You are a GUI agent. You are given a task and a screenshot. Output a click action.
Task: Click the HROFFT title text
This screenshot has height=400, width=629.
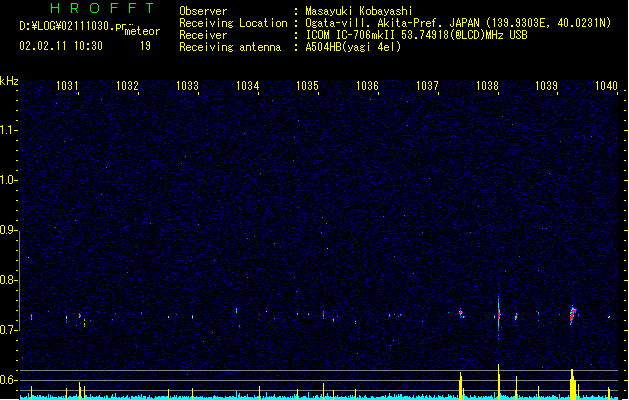click(x=102, y=8)
